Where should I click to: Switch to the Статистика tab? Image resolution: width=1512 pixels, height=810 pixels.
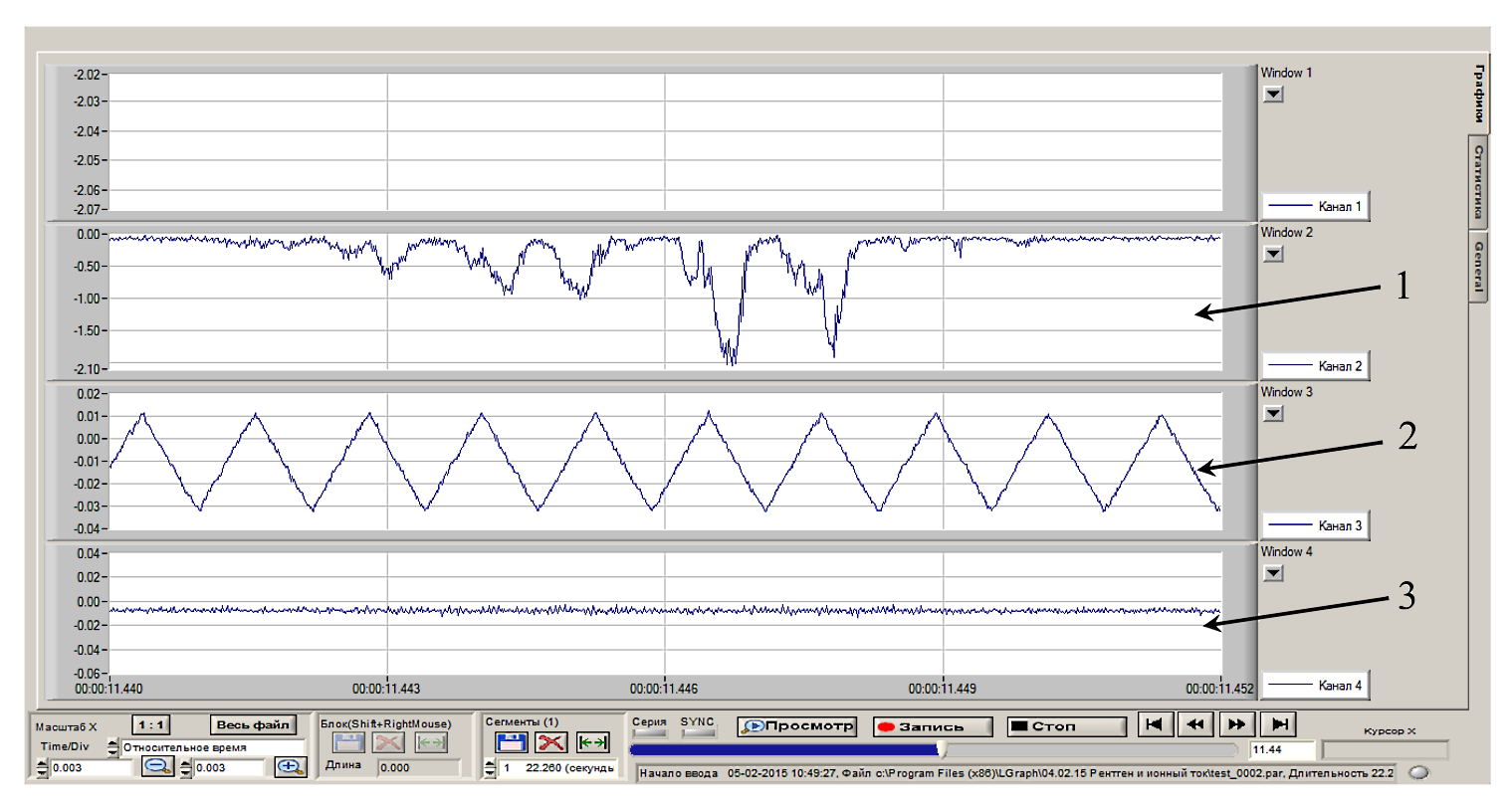[1479, 182]
